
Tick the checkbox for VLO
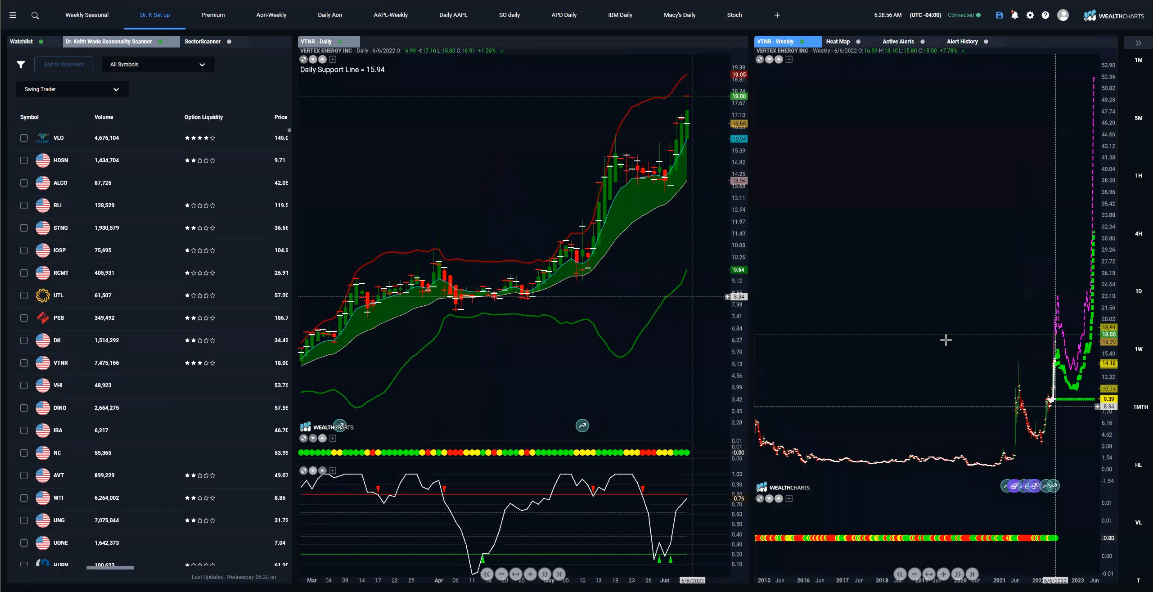tap(24, 138)
